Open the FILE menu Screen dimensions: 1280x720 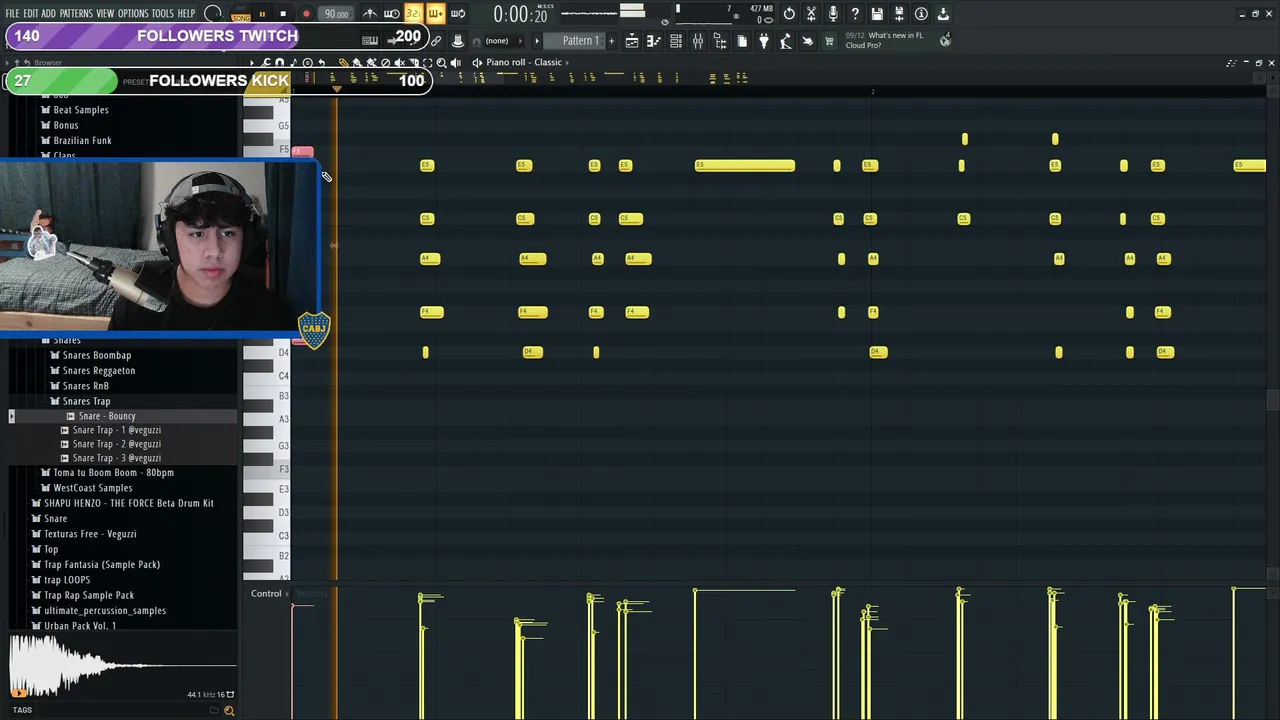12,14
